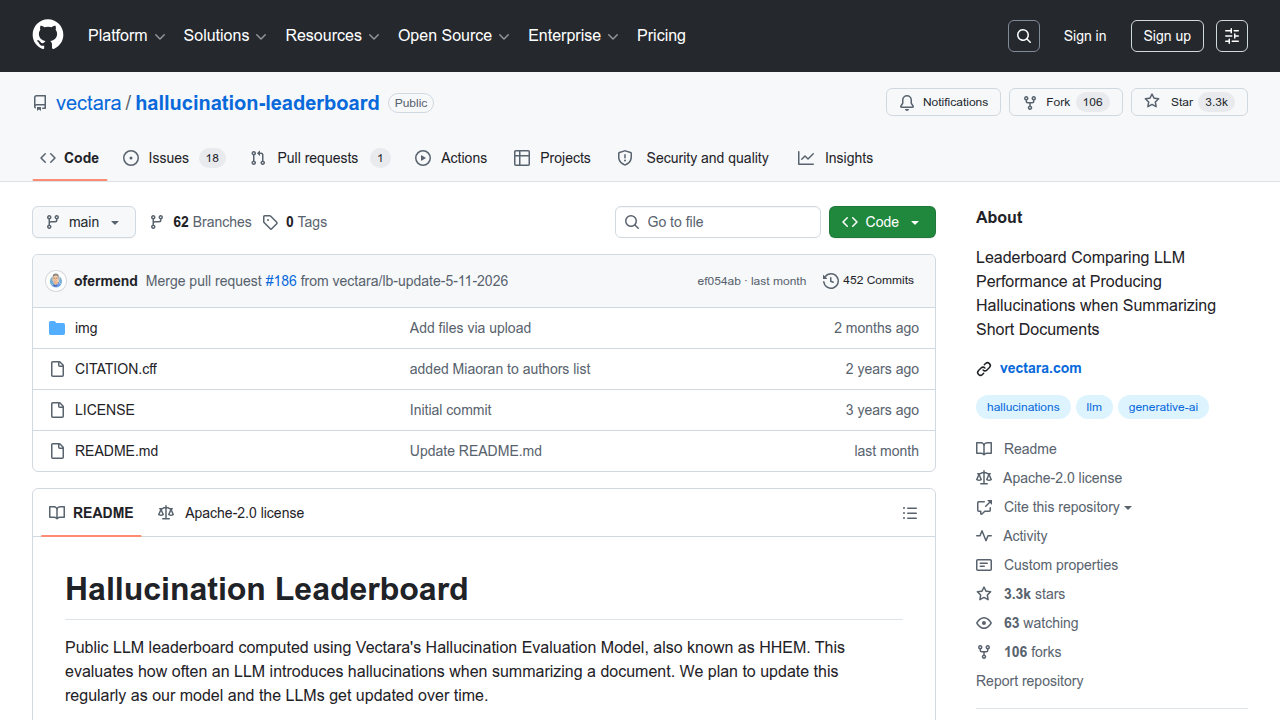Screen dimensions: 1280x720
Task: Visit vectara.com website link
Action: tap(1041, 368)
